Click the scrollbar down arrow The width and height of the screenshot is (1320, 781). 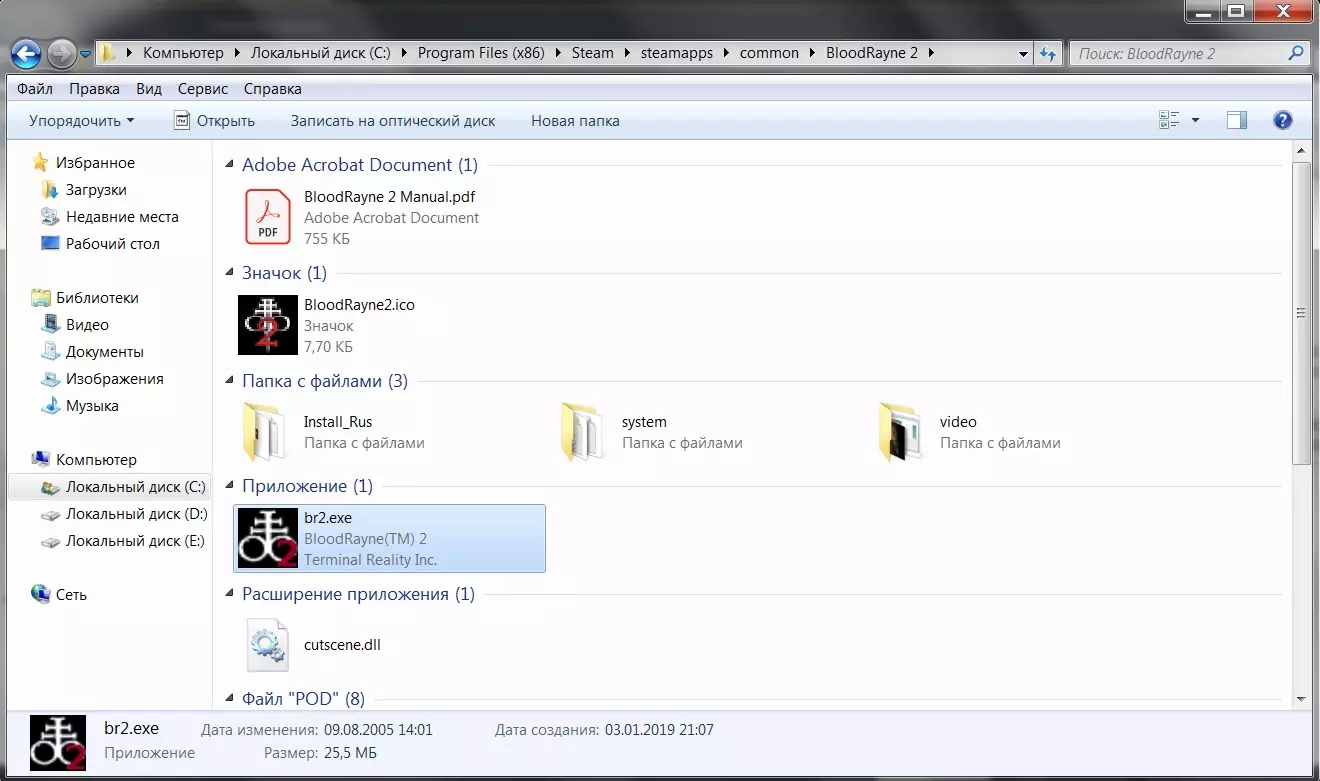[1301, 699]
